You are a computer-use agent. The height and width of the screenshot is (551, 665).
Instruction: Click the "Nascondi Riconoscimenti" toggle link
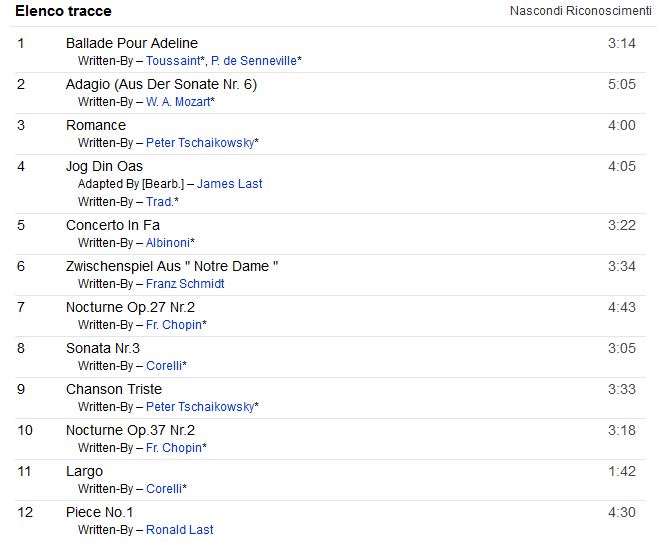[x=579, y=11]
